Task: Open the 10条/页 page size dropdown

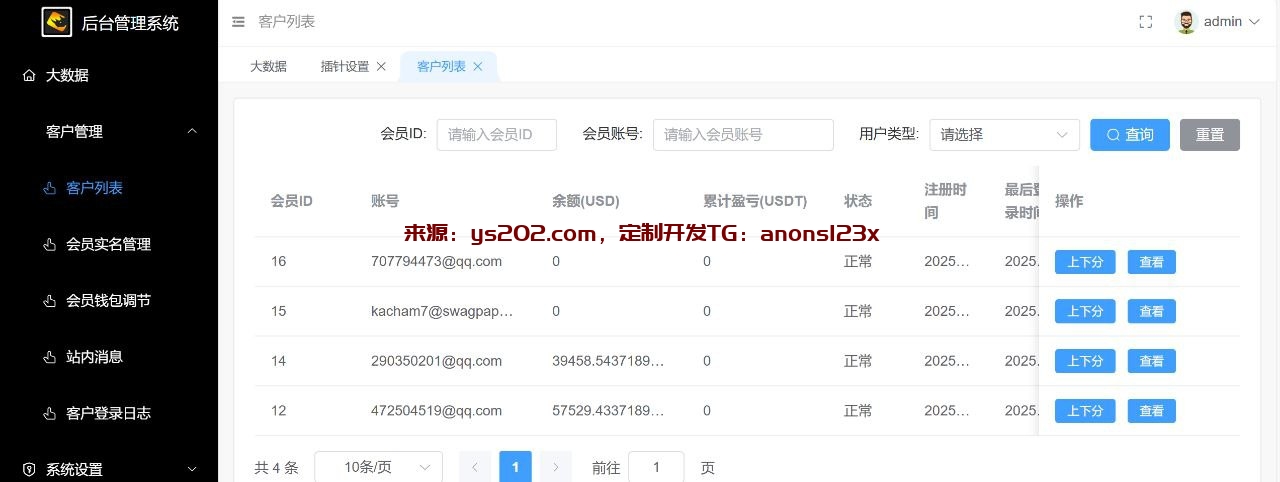Action: tap(378, 467)
